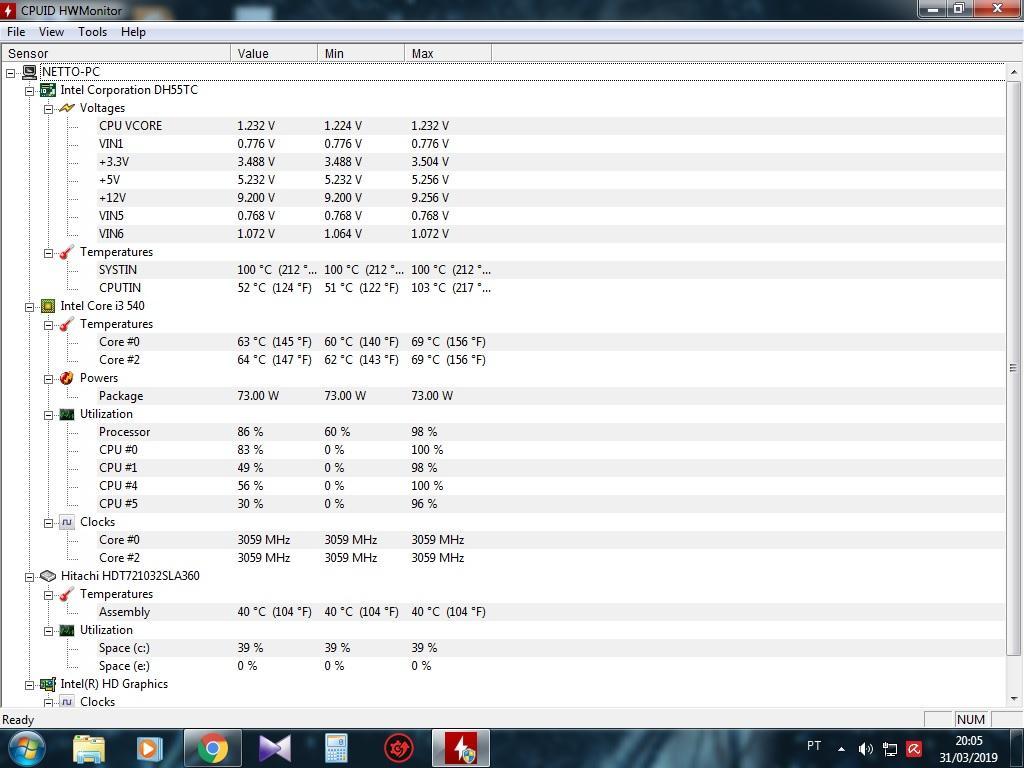Click the Avira antivirus tray icon
Screen dimensions: 1024x768
click(x=914, y=749)
